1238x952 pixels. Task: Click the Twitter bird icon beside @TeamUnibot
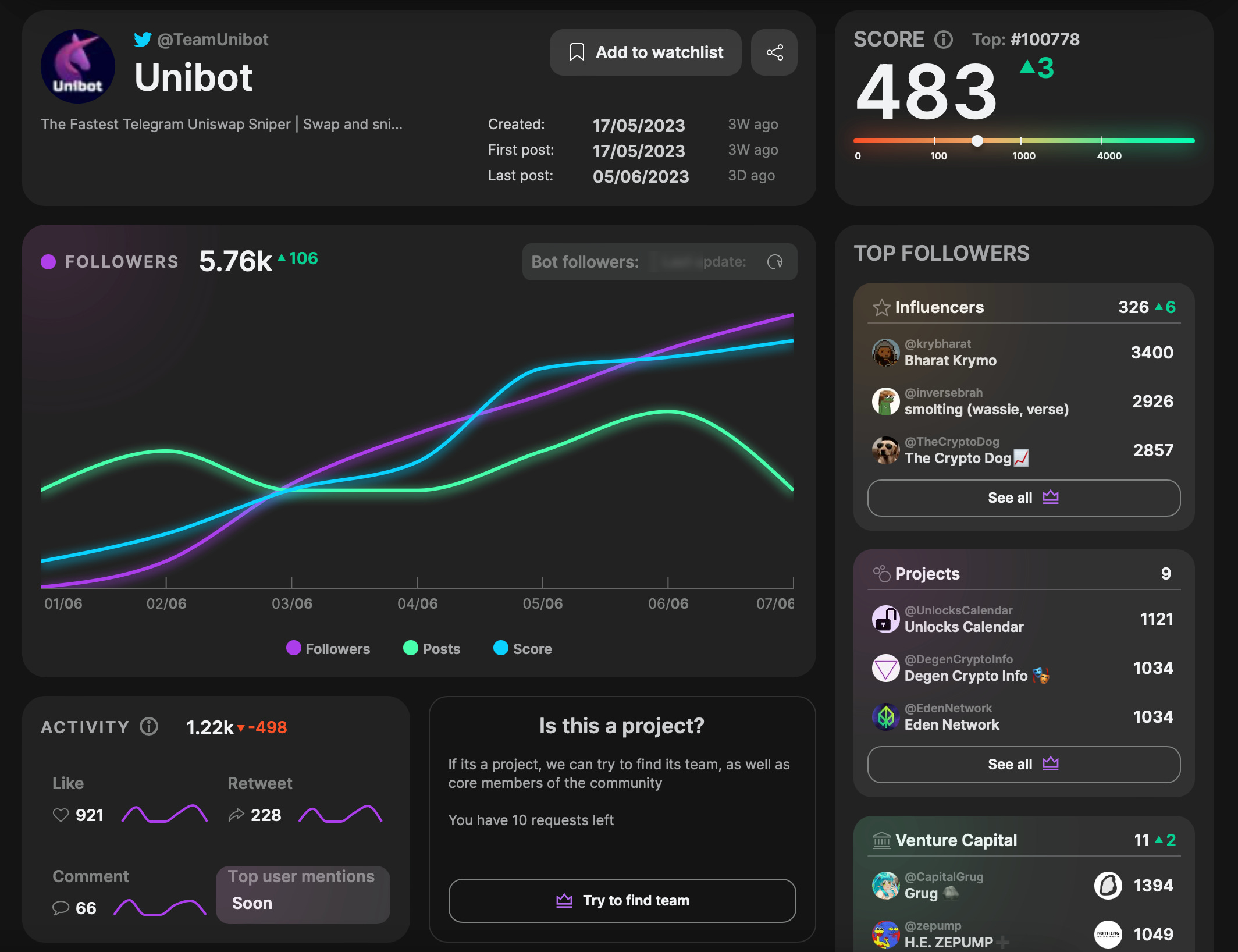[x=143, y=40]
